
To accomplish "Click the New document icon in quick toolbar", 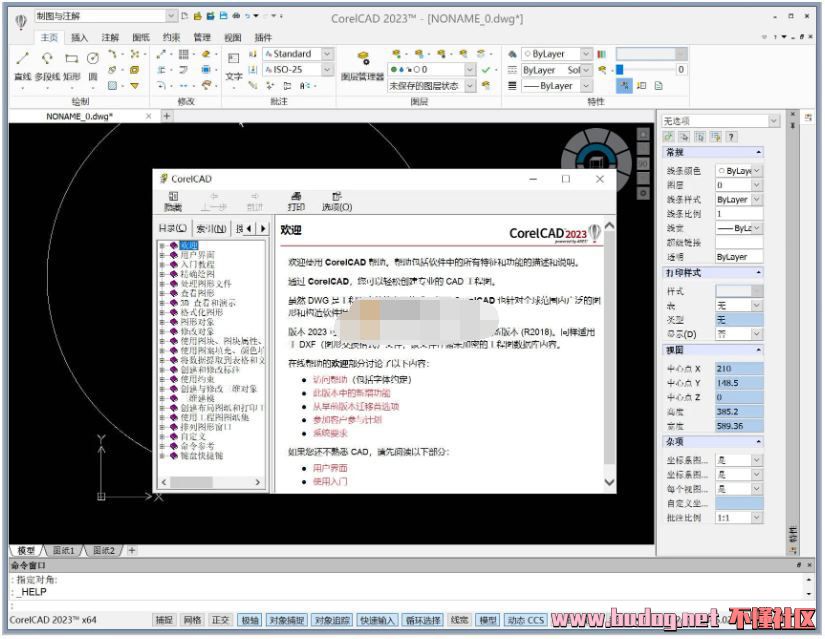I will pos(184,16).
